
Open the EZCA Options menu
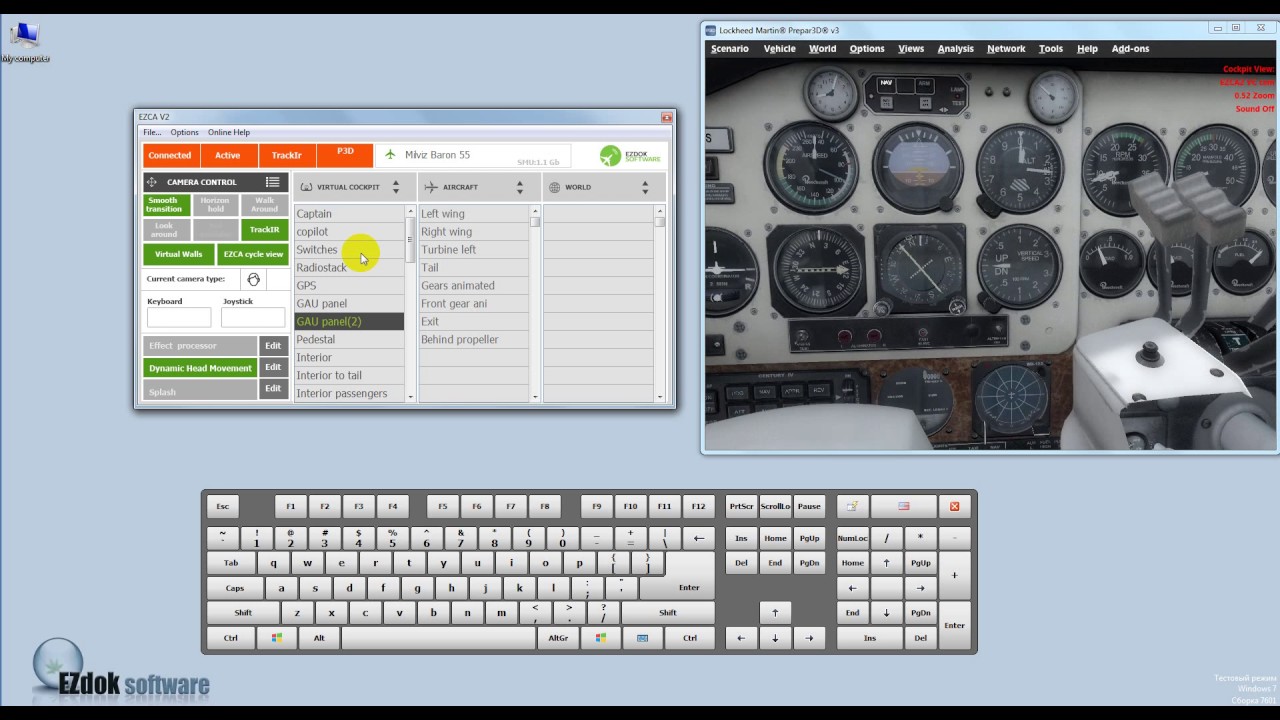(184, 132)
